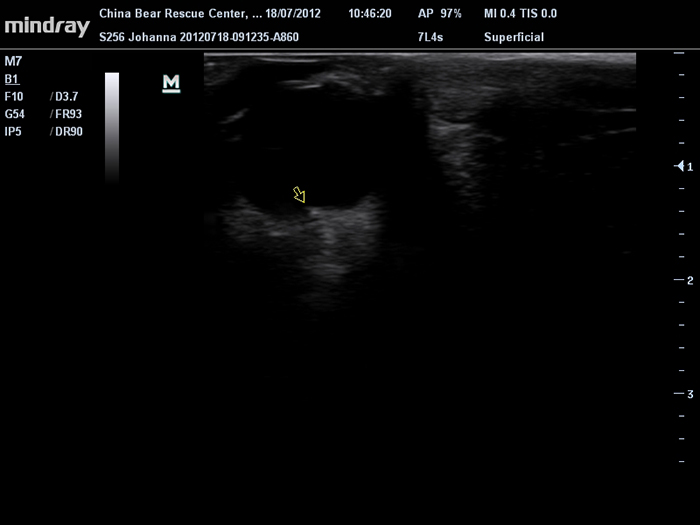Click the China Bear Rescue Center name

tap(176, 14)
